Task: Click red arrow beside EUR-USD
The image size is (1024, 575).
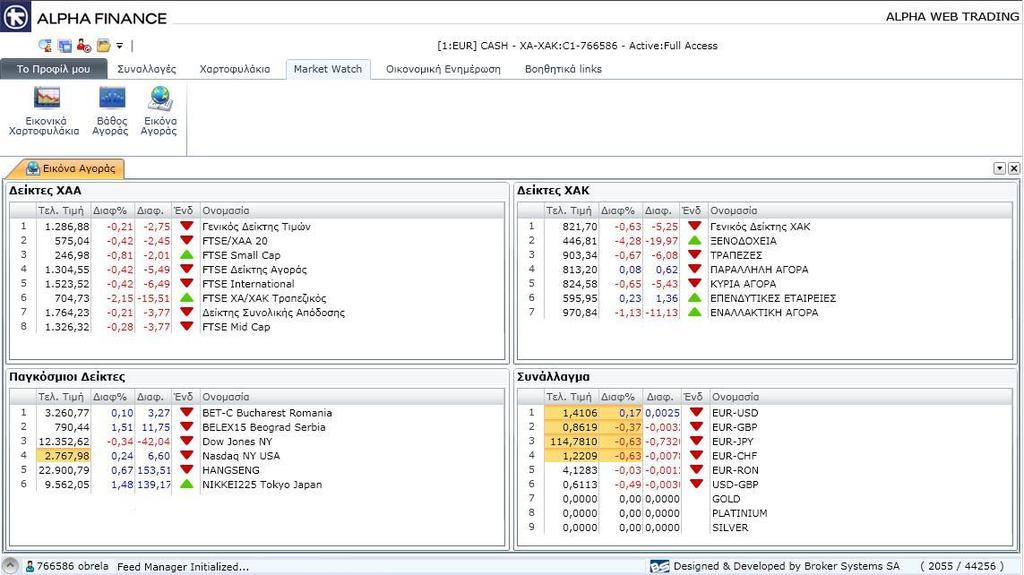Action: 696,412
